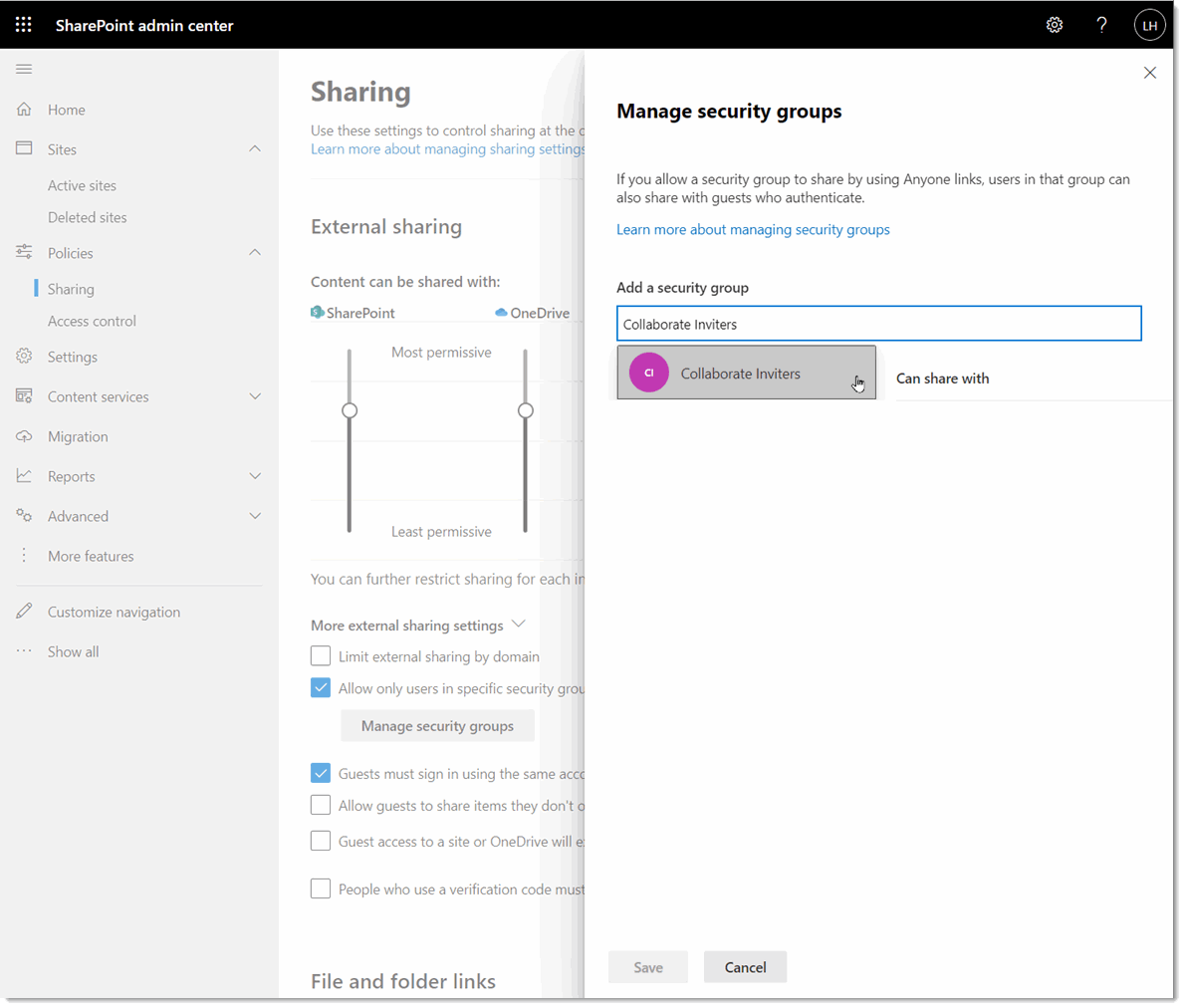Screen dimensions: 1184x1008
Task: Expand the Reports section
Action: coord(255,476)
